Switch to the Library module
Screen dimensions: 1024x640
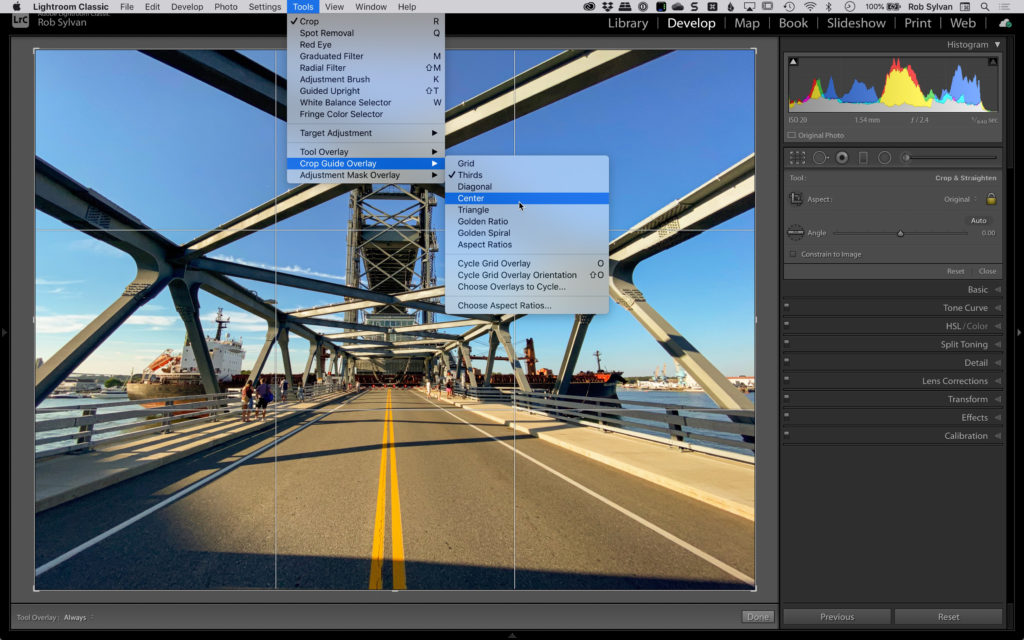coord(628,23)
